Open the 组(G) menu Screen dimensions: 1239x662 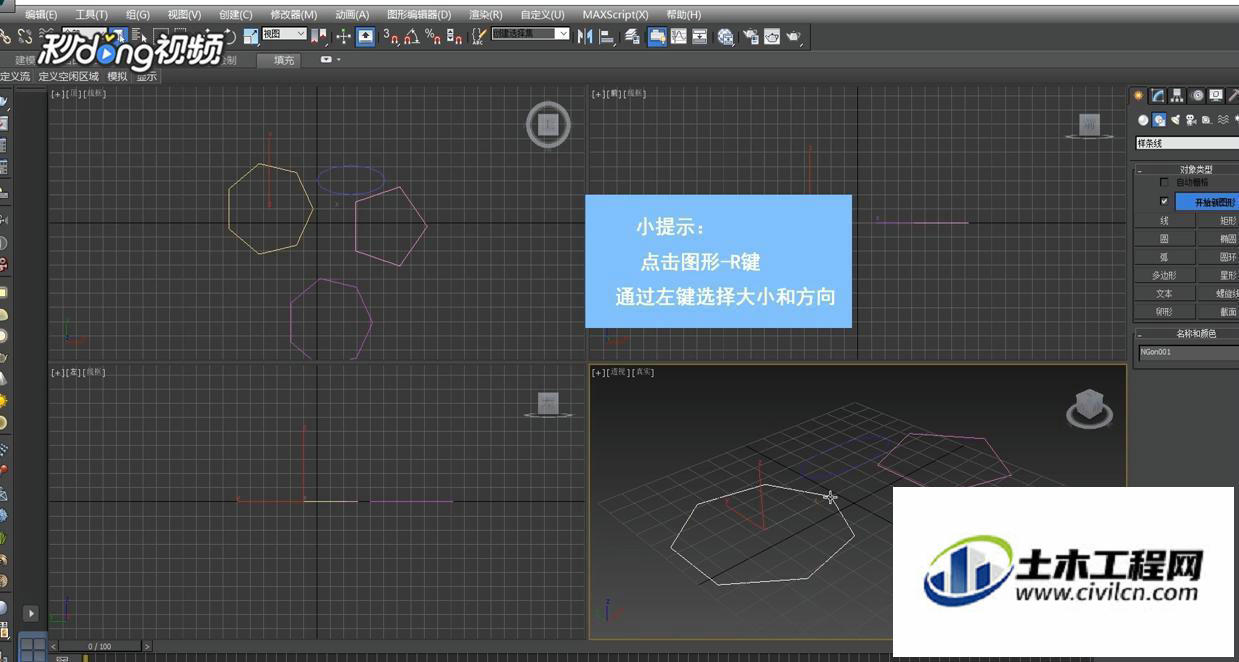tap(138, 15)
